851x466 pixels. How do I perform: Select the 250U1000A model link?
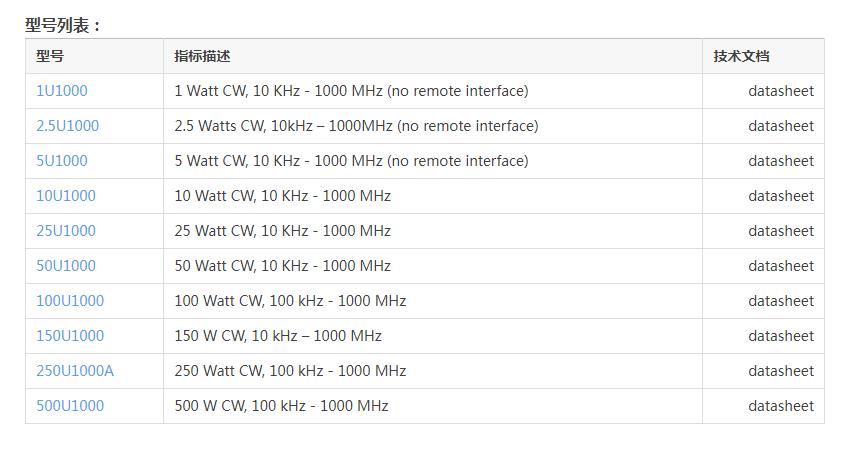point(75,371)
